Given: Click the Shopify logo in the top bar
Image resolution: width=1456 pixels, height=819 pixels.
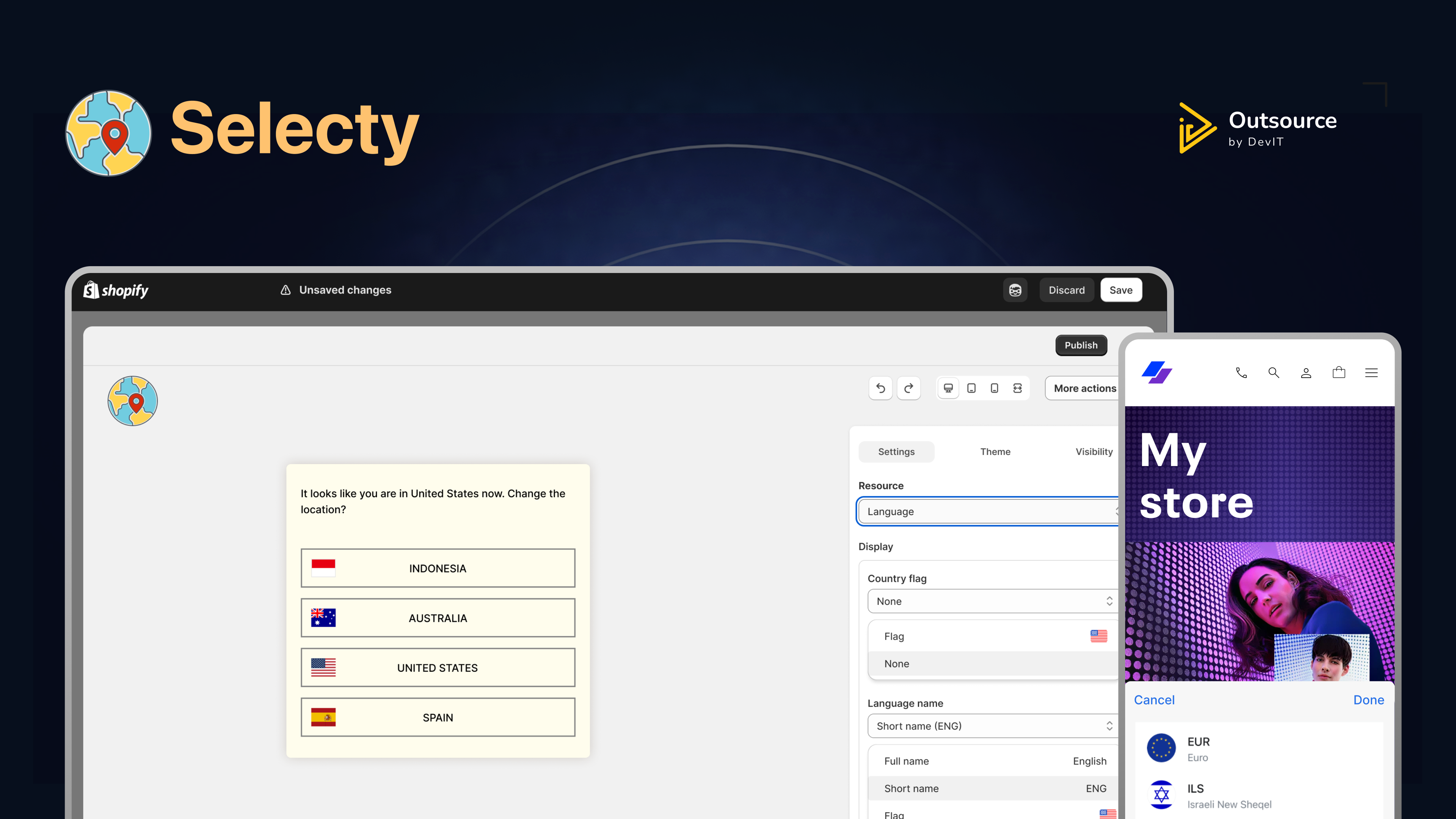Looking at the screenshot, I should coord(116,290).
